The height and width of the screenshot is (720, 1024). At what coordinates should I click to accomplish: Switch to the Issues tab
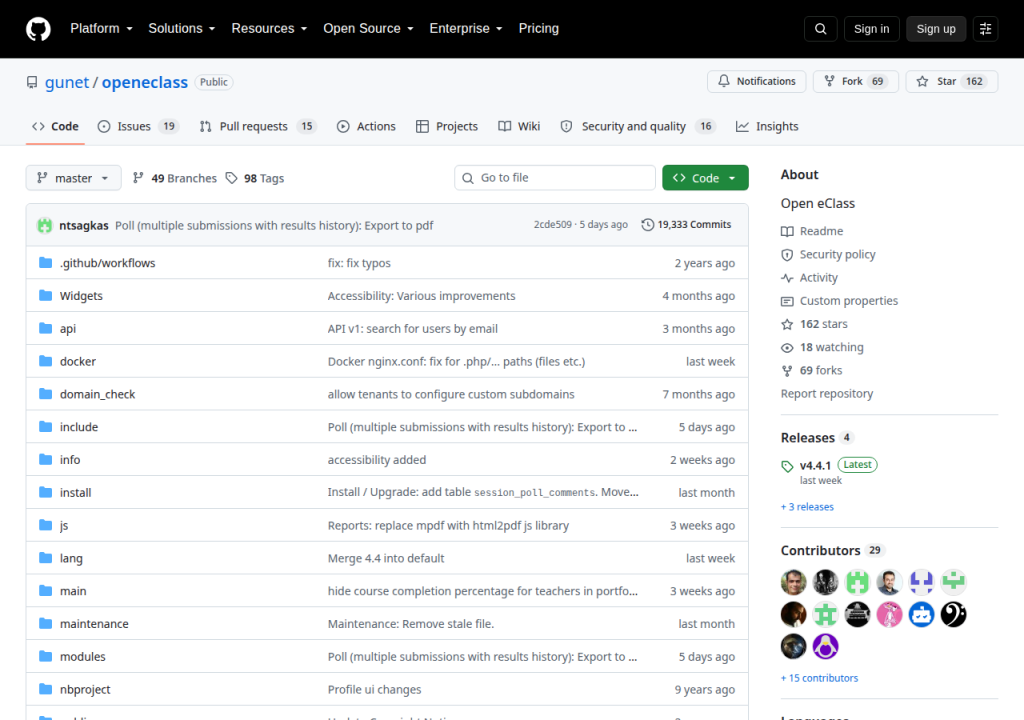pyautogui.click(x=138, y=127)
